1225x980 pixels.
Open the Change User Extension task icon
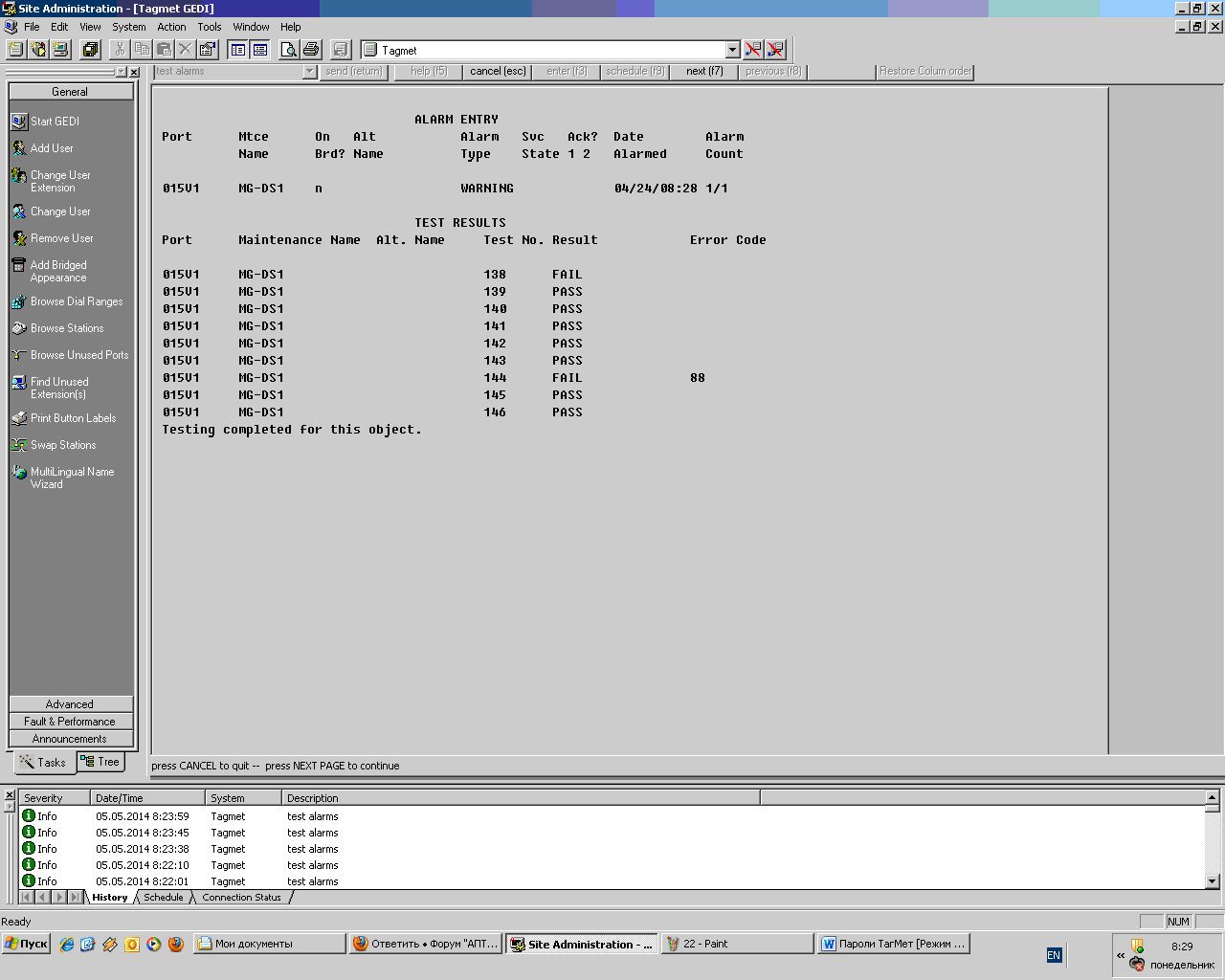[19, 176]
